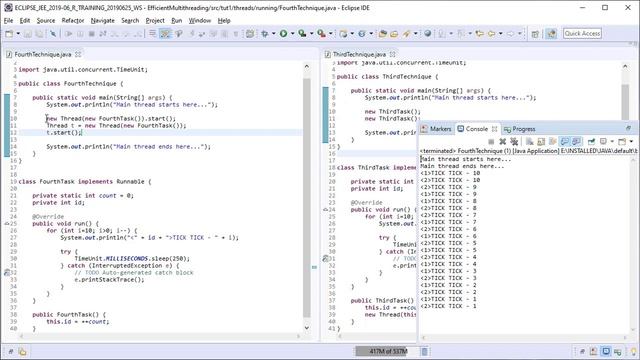Image resolution: width=640 pixels, height=360 pixels.
Task: Click the Open Task folder icon
Action: point(394,33)
